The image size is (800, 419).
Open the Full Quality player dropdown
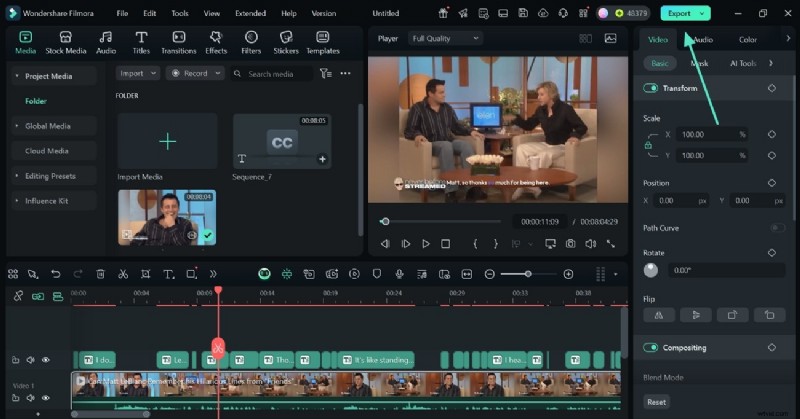click(x=446, y=38)
